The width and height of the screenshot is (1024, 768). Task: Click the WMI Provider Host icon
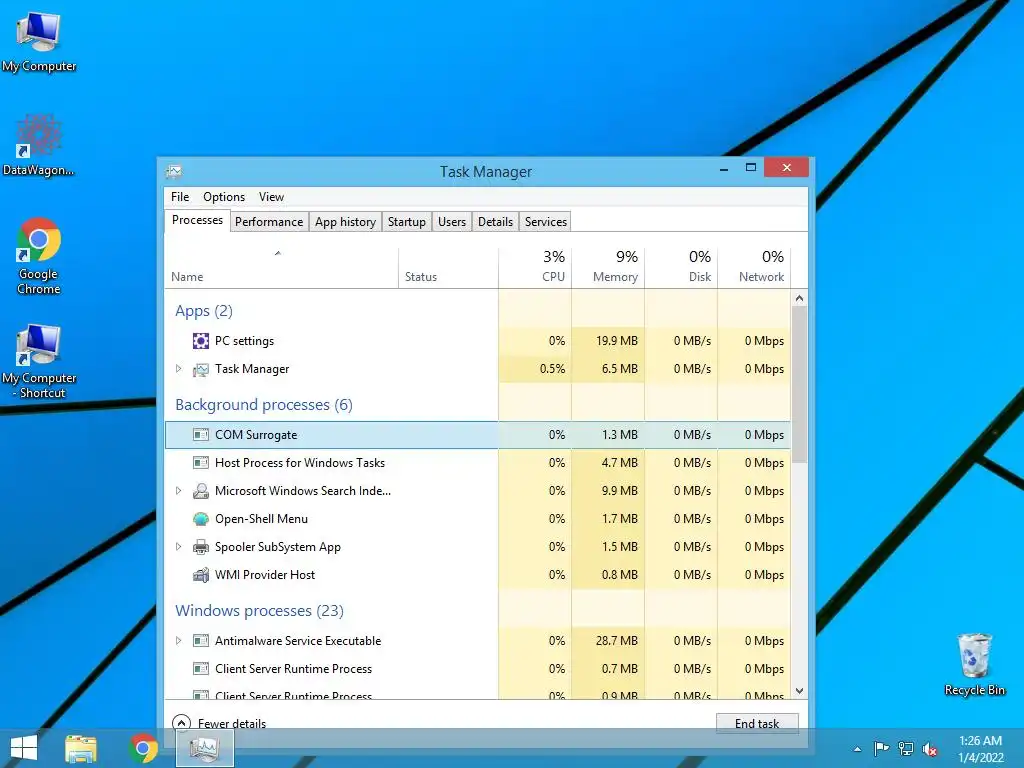[x=200, y=575]
